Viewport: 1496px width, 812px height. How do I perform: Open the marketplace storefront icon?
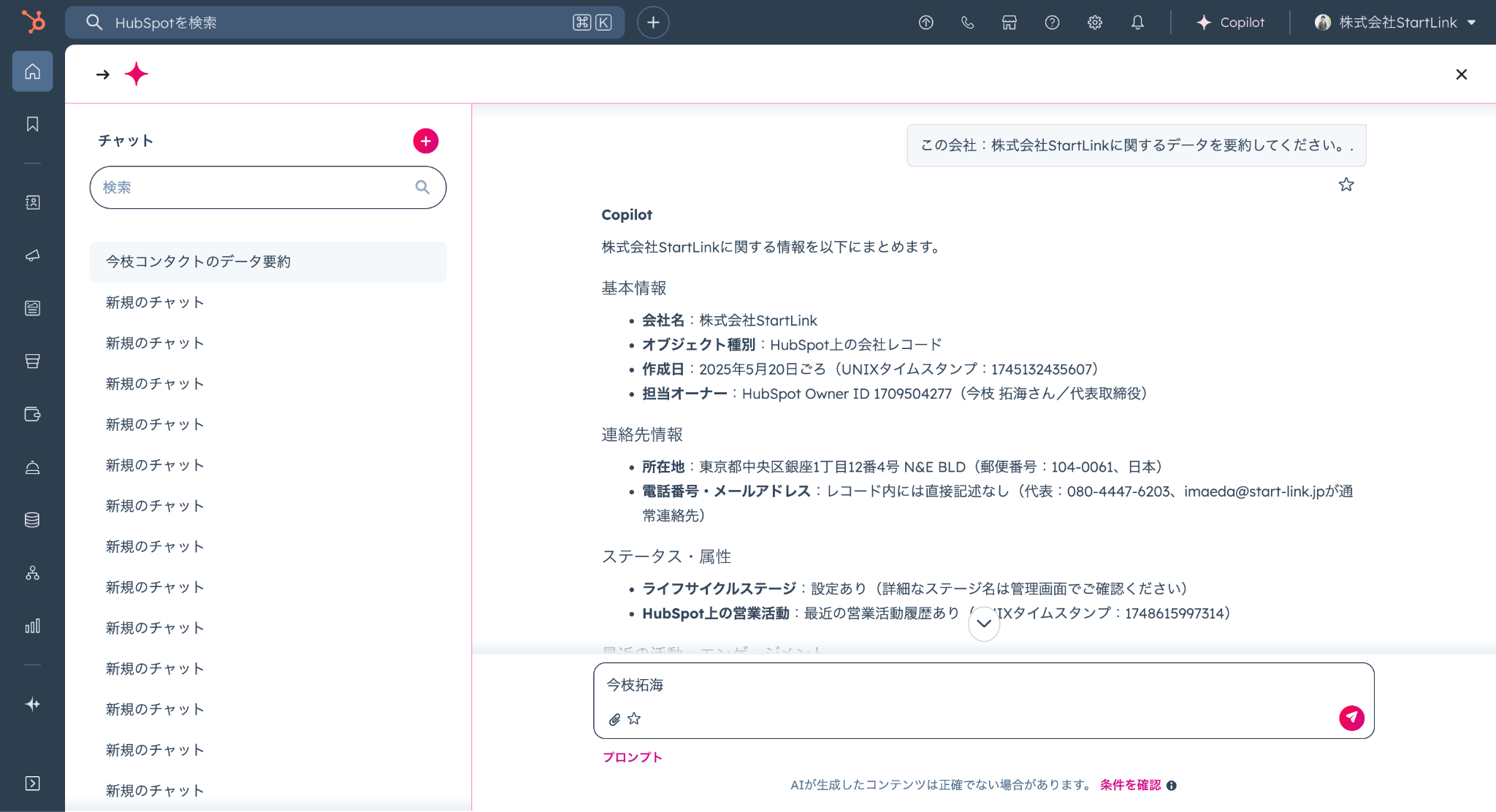[x=1010, y=23]
